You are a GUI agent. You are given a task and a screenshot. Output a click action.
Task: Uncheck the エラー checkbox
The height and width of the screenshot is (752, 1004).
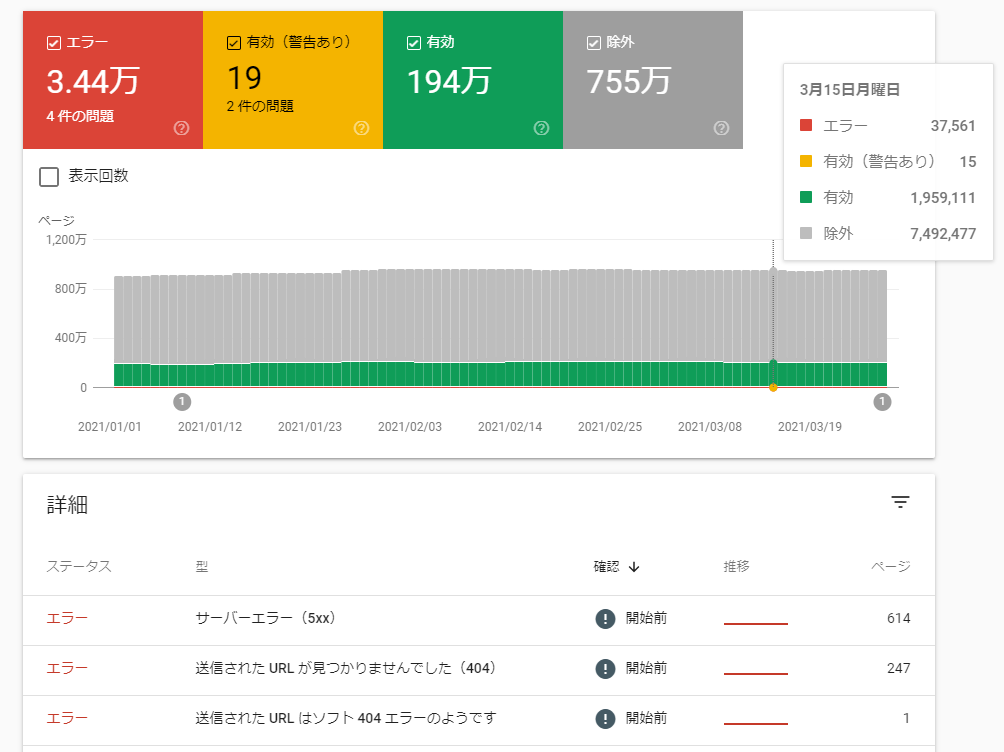(54, 43)
